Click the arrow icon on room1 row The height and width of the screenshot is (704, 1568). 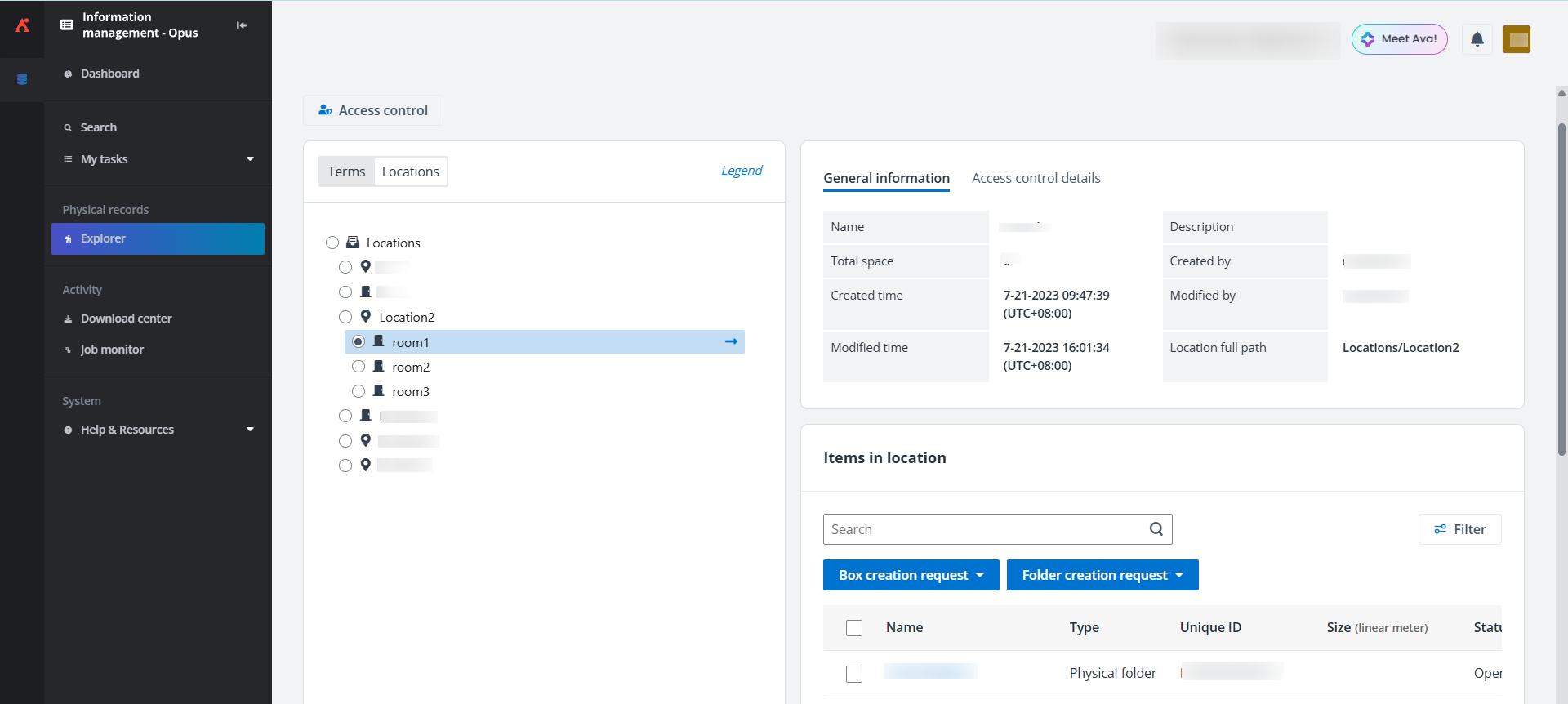[x=731, y=341]
